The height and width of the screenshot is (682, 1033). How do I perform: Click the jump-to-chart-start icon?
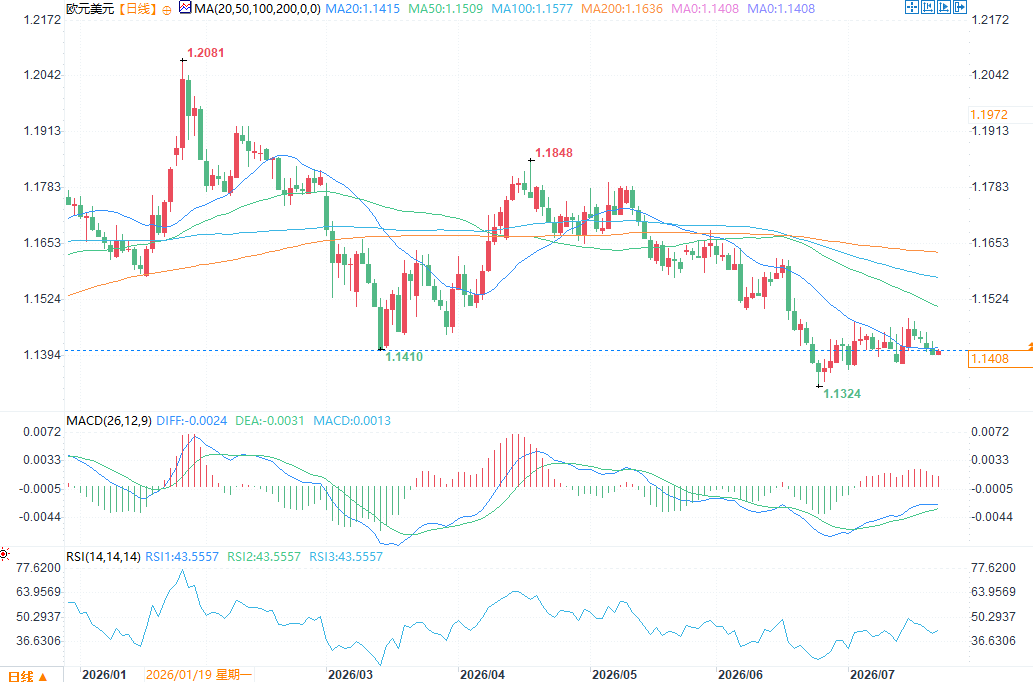point(928,7)
